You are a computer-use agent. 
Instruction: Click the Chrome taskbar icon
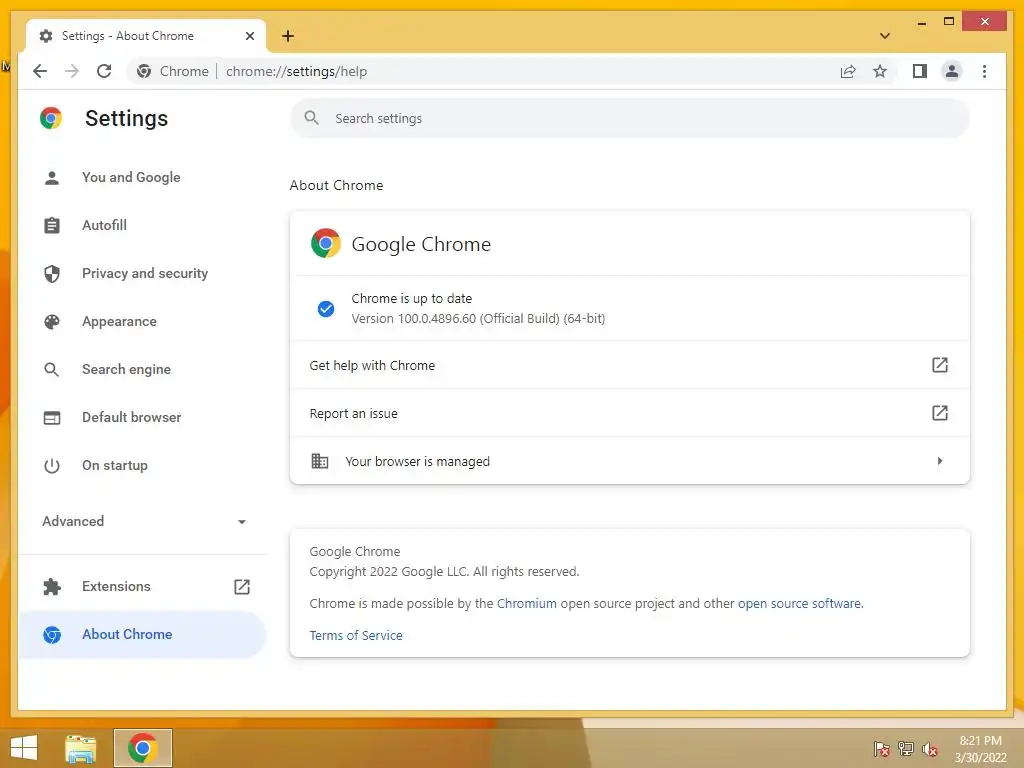[x=142, y=748]
